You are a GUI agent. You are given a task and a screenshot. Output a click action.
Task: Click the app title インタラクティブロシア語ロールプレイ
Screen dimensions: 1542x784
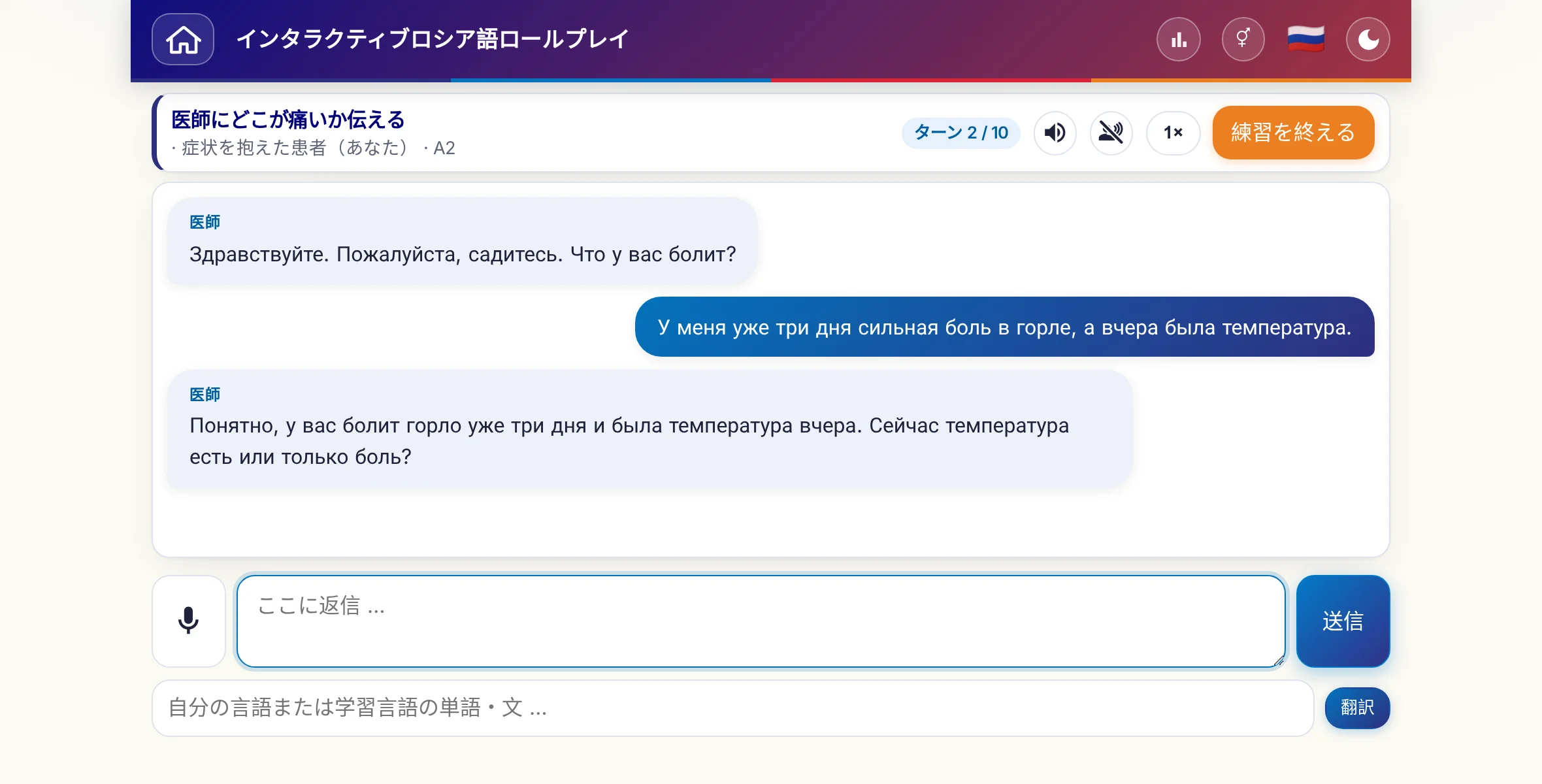[433, 39]
